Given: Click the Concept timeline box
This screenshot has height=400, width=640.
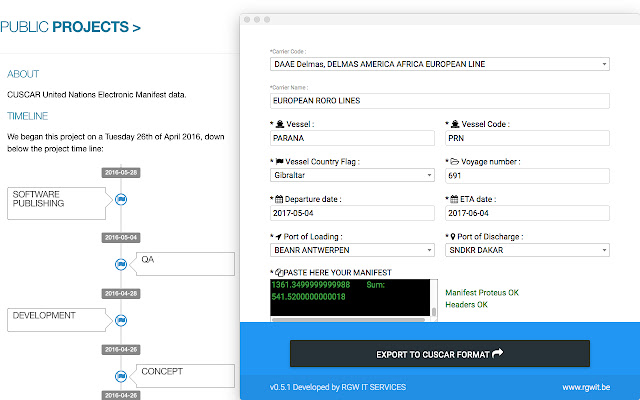Looking at the screenshot, I should coord(185,376).
